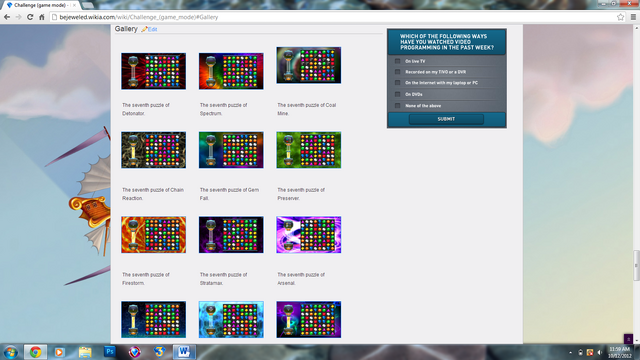Select the Challenge (game mode) browser tab

click(41, 5)
